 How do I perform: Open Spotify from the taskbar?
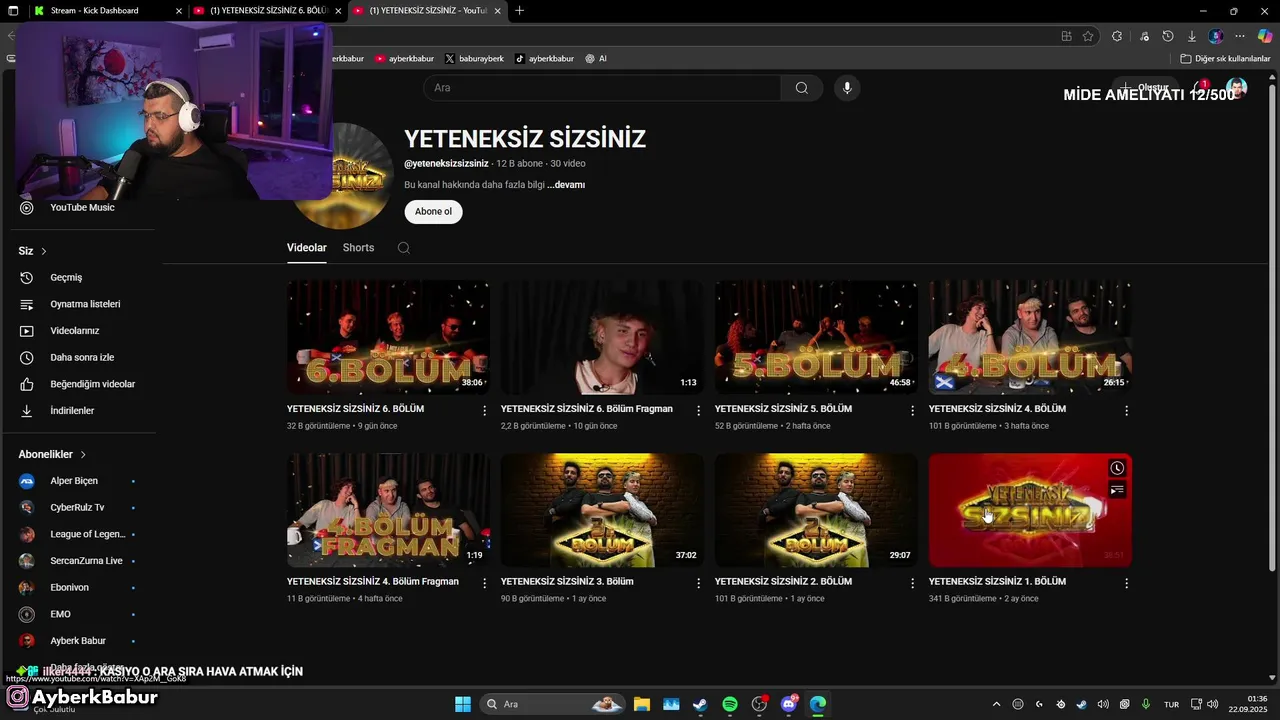(730, 704)
